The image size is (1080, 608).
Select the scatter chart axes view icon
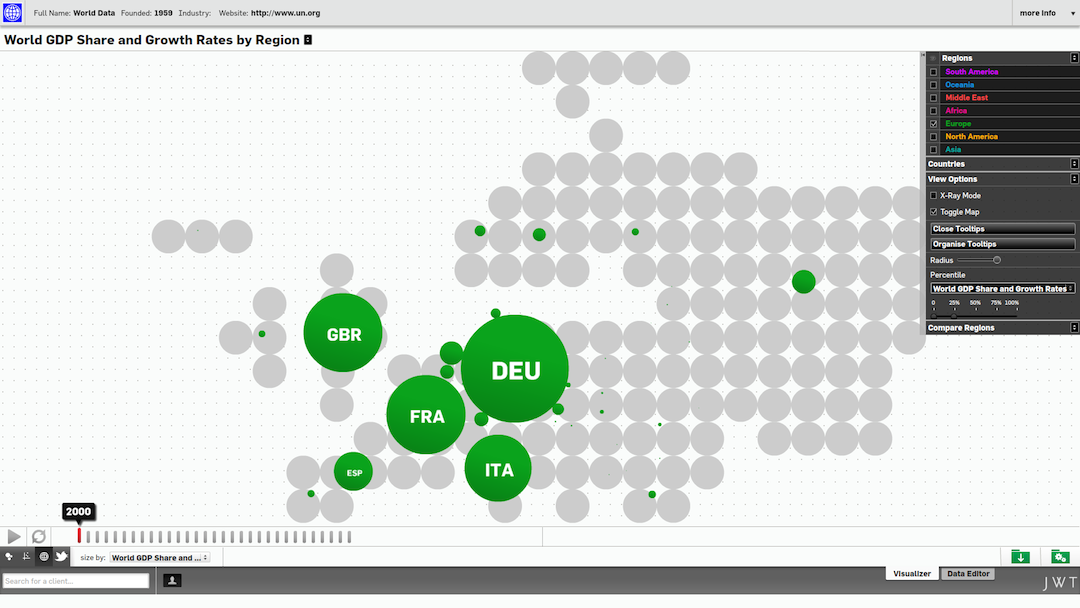(26, 556)
